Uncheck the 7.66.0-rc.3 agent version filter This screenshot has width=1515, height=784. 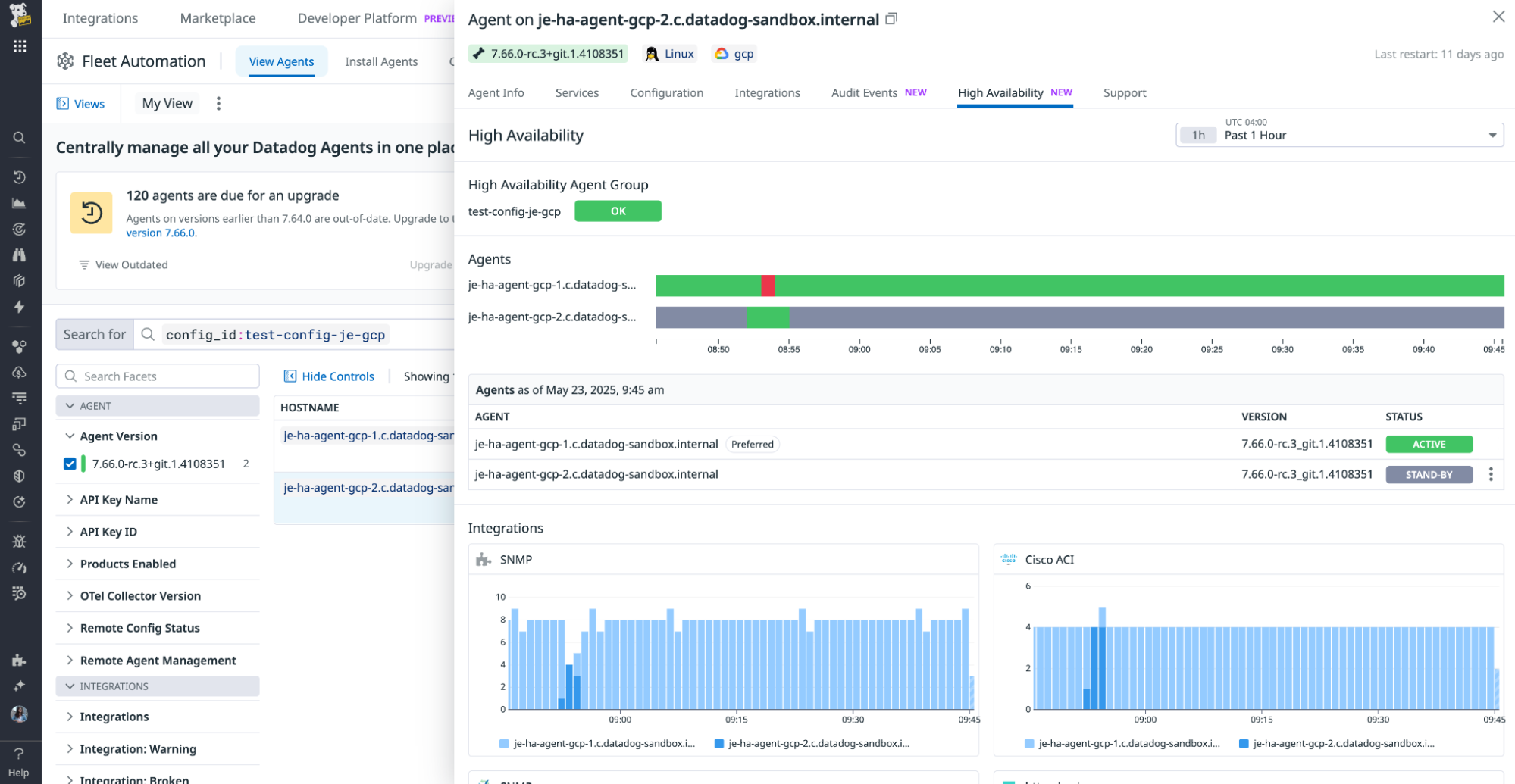coord(70,463)
